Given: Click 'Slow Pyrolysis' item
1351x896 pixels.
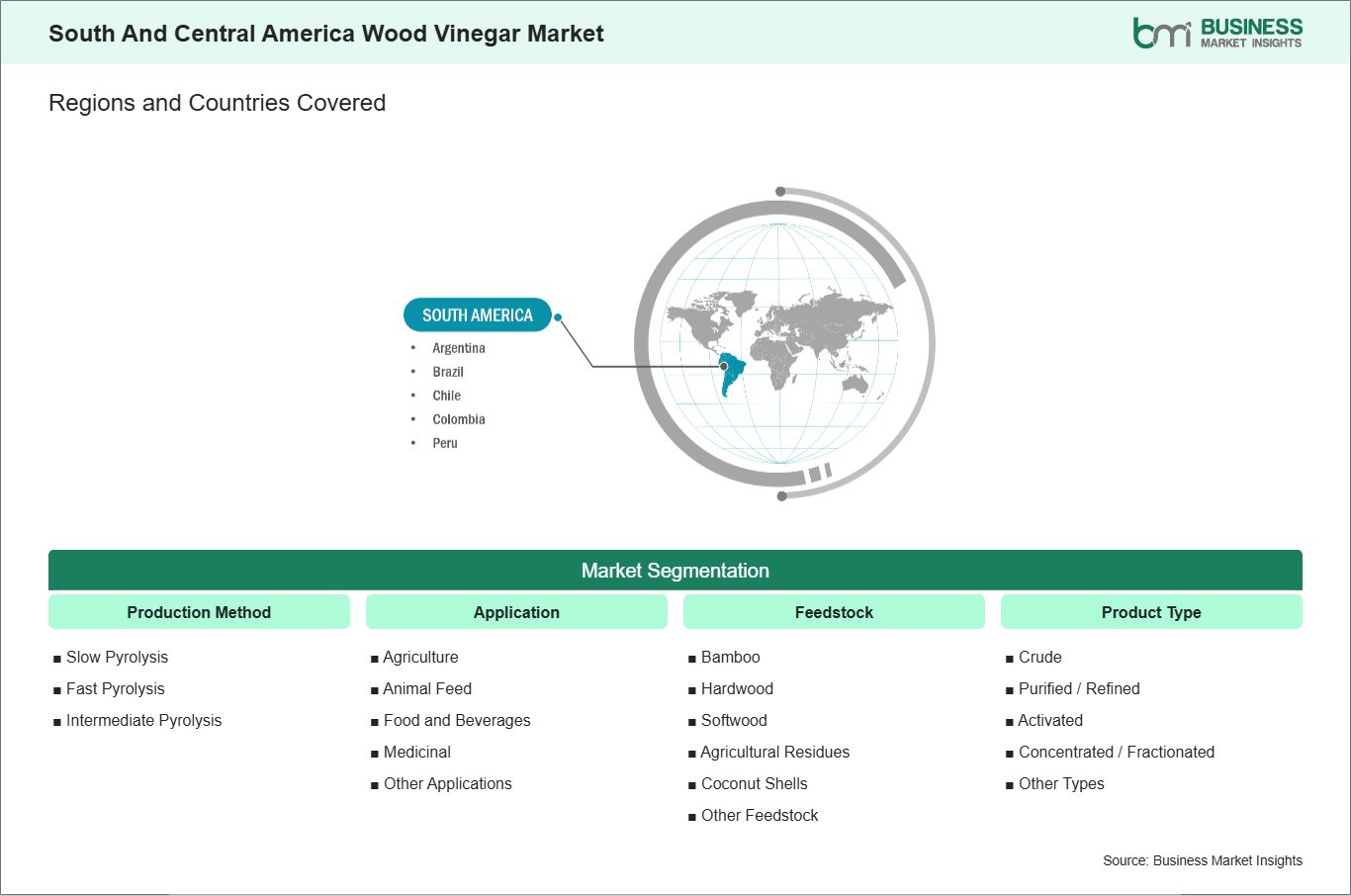Looking at the screenshot, I should click(x=117, y=657).
